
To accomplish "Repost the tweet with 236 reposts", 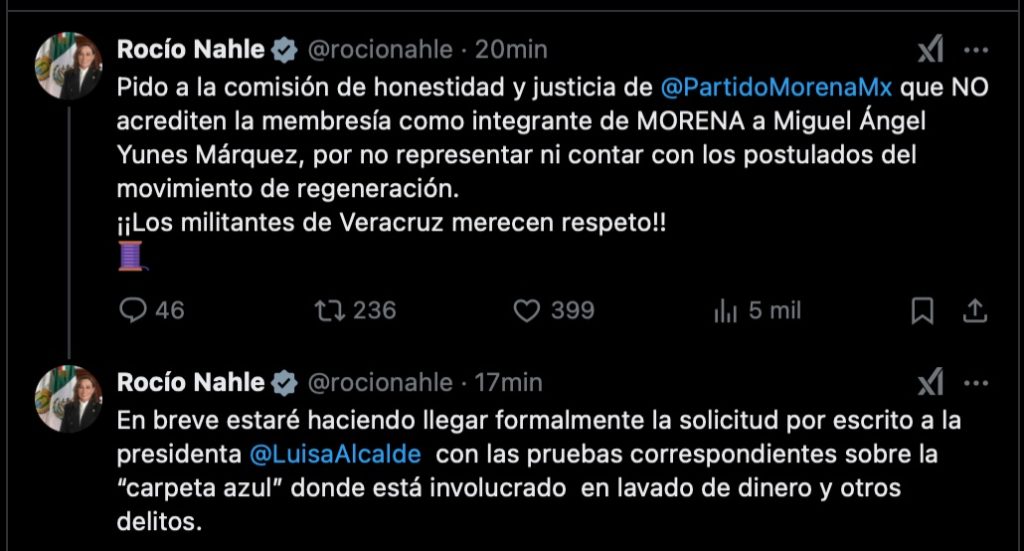I will point(328,311).
